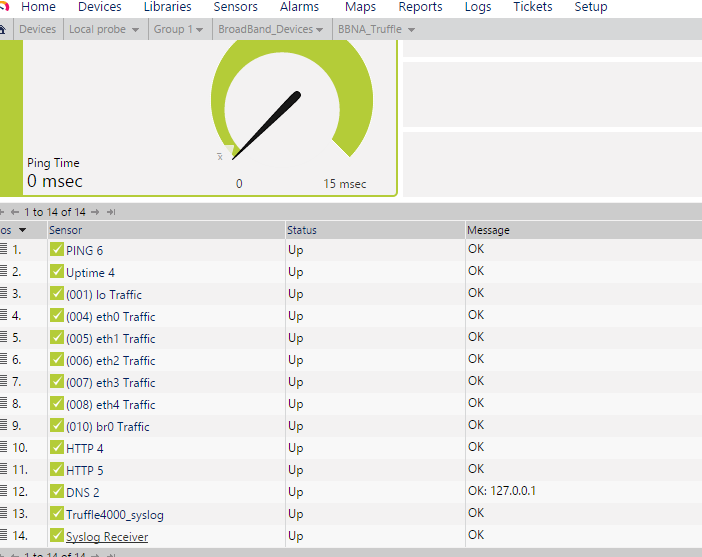Open the (010) br0 Traffic sensor
The width and height of the screenshot is (702, 557).
[107, 426]
